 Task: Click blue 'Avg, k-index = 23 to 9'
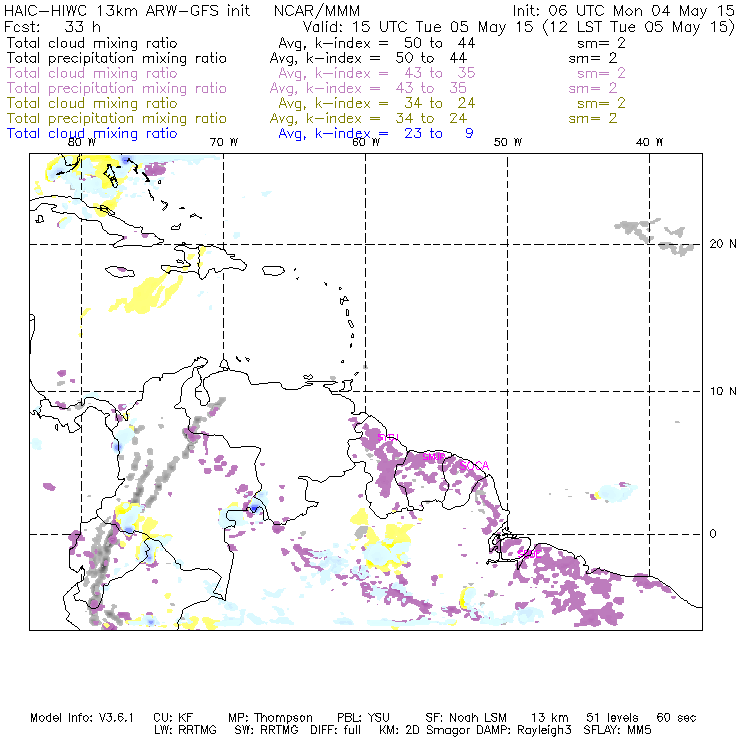click(376, 134)
